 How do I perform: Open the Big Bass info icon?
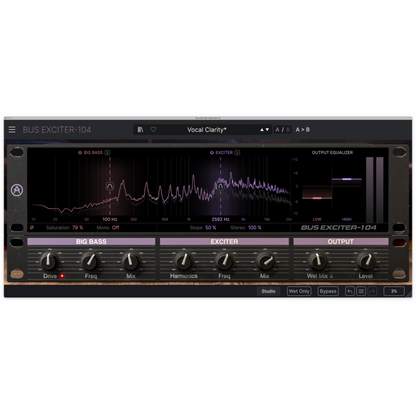pos(108,152)
